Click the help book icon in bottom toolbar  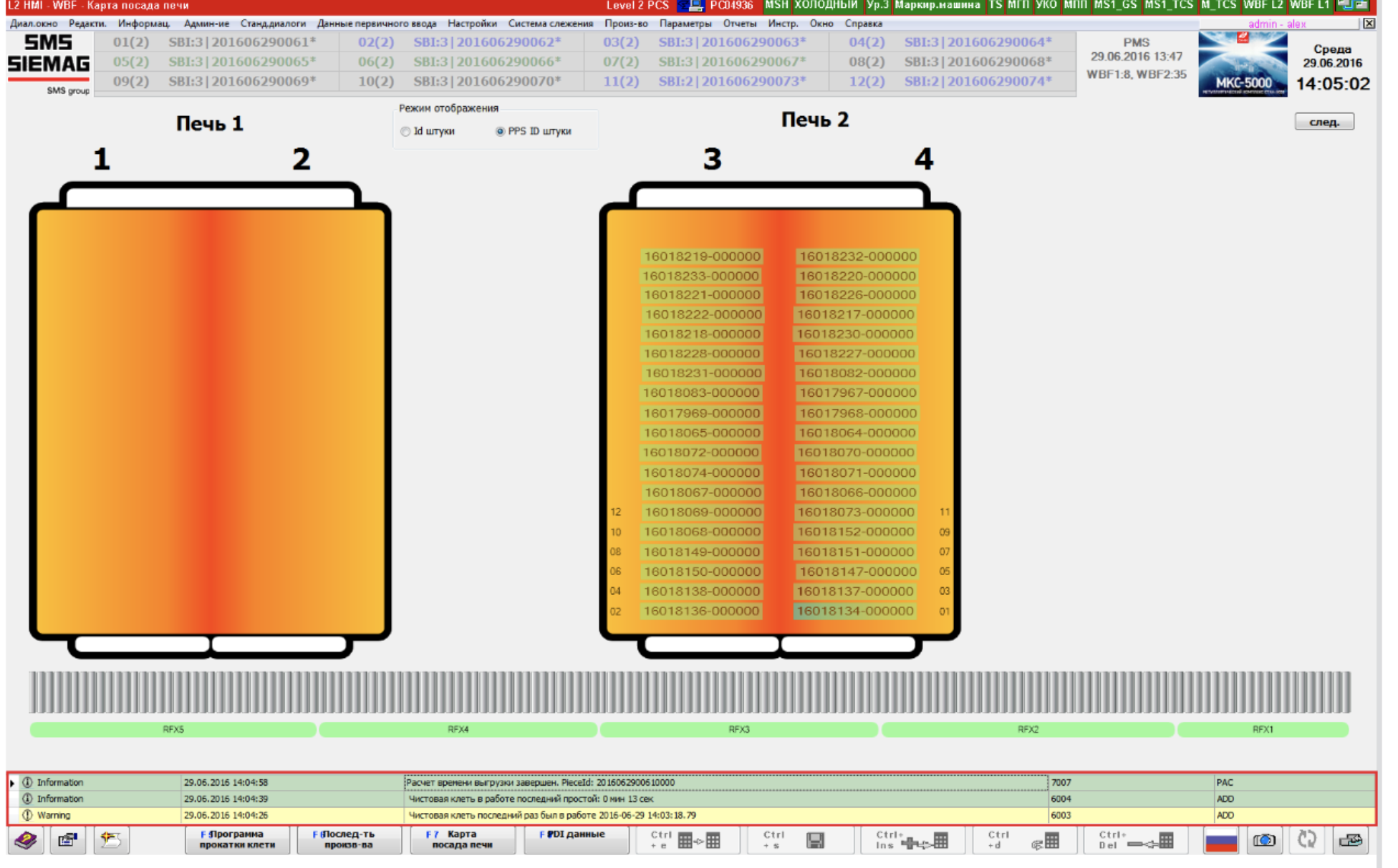(x=26, y=840)
